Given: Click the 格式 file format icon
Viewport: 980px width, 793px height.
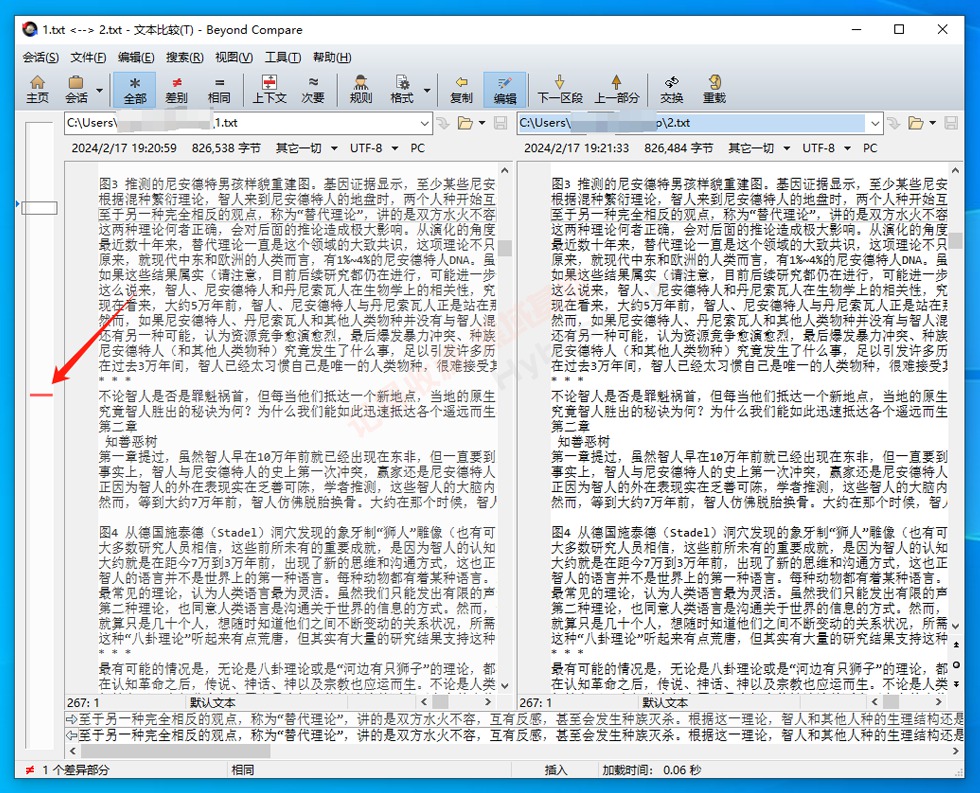Looking at the screenshot, I should click(x=402, y=89).
